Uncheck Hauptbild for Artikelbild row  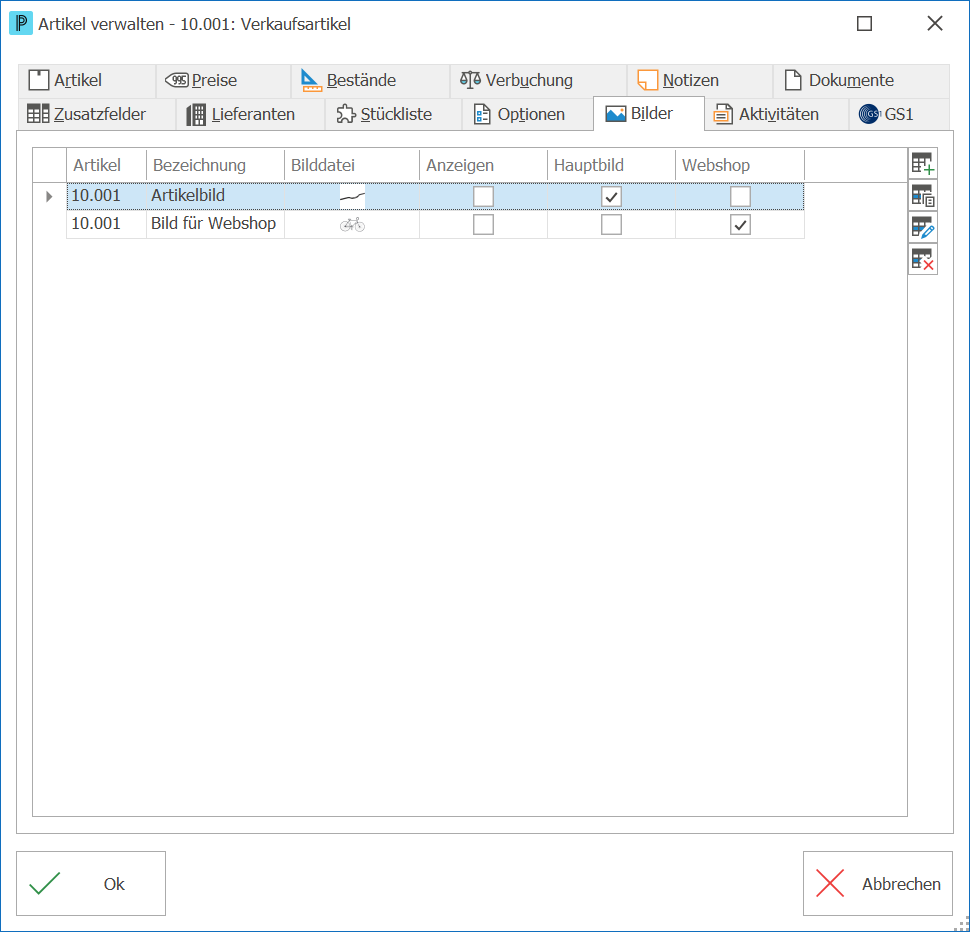click(x=611, y=197)
